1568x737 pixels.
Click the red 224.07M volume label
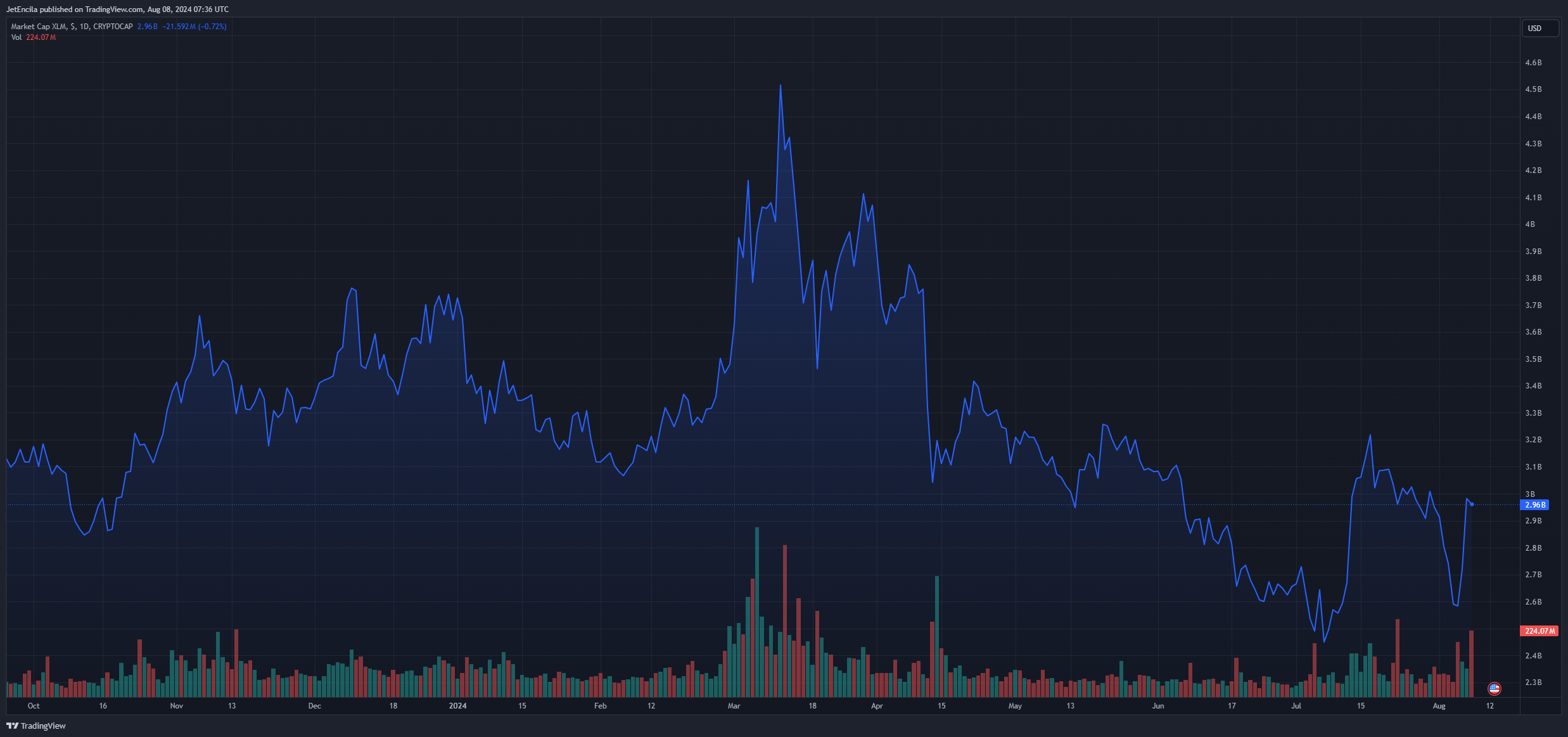pyautogui.click(x=1539, y=631)
